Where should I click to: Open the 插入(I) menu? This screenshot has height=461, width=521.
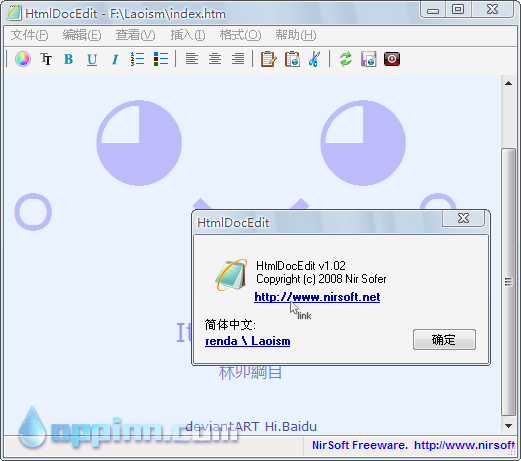[188, 35]
